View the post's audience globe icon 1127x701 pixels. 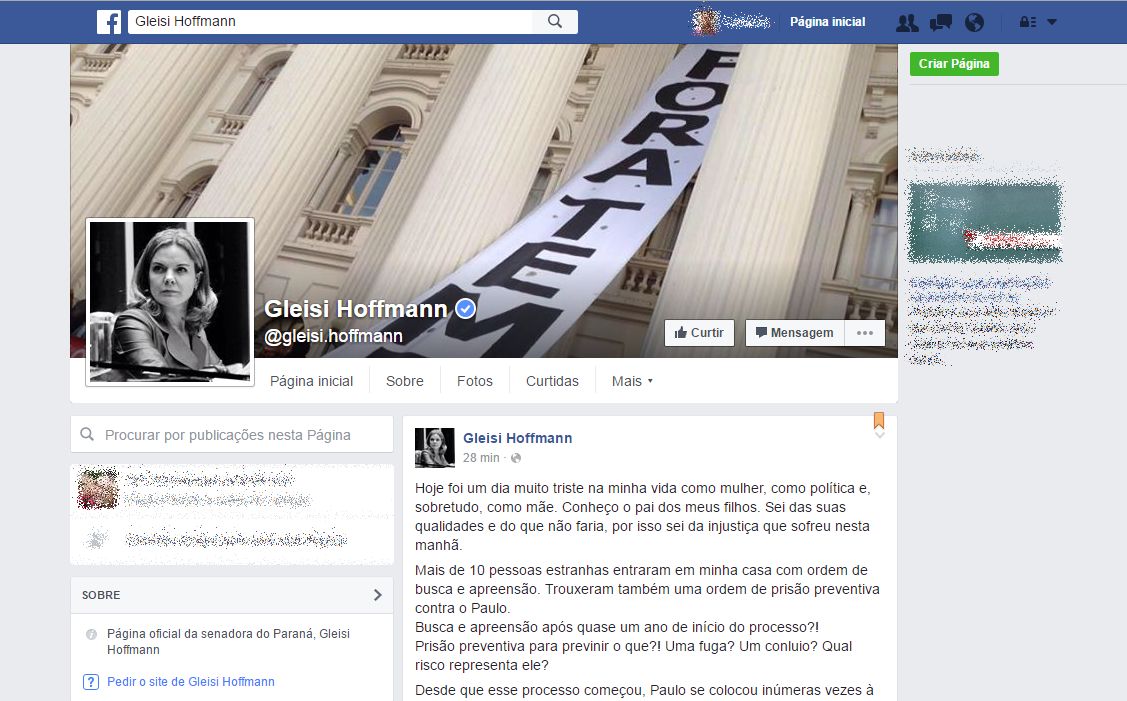515,458
